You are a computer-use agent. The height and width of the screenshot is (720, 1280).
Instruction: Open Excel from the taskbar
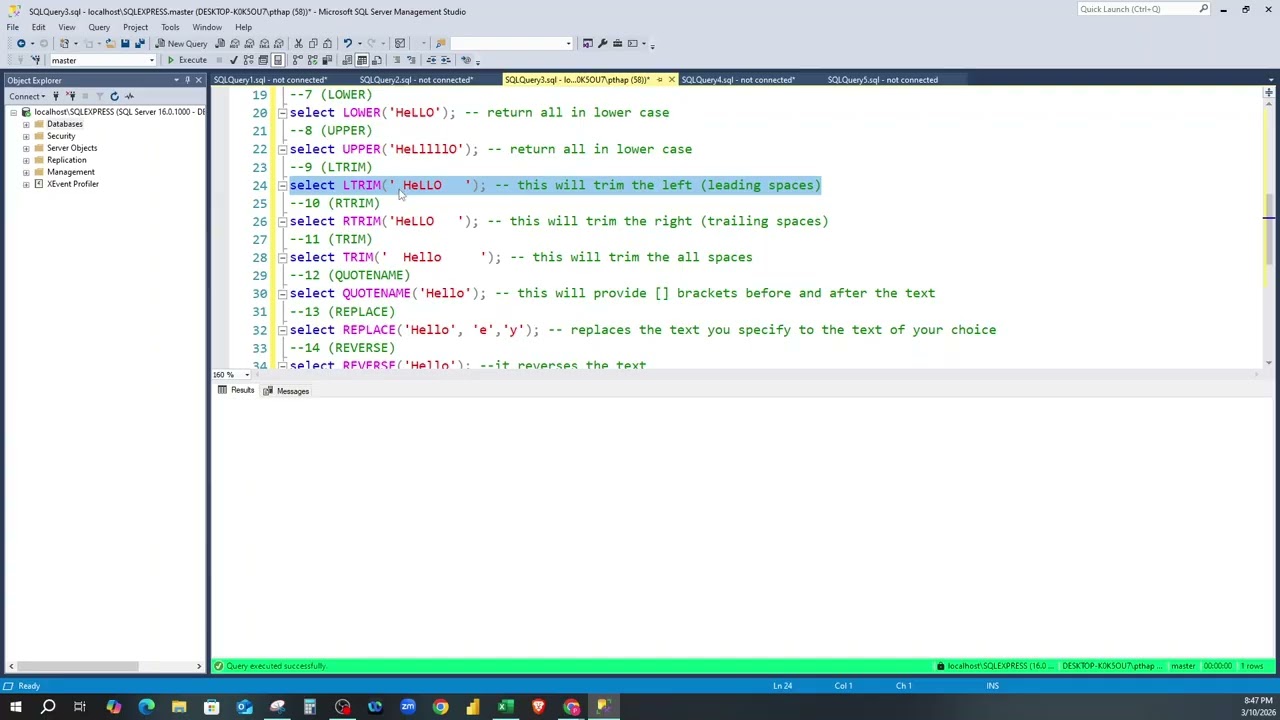[505, 708]
